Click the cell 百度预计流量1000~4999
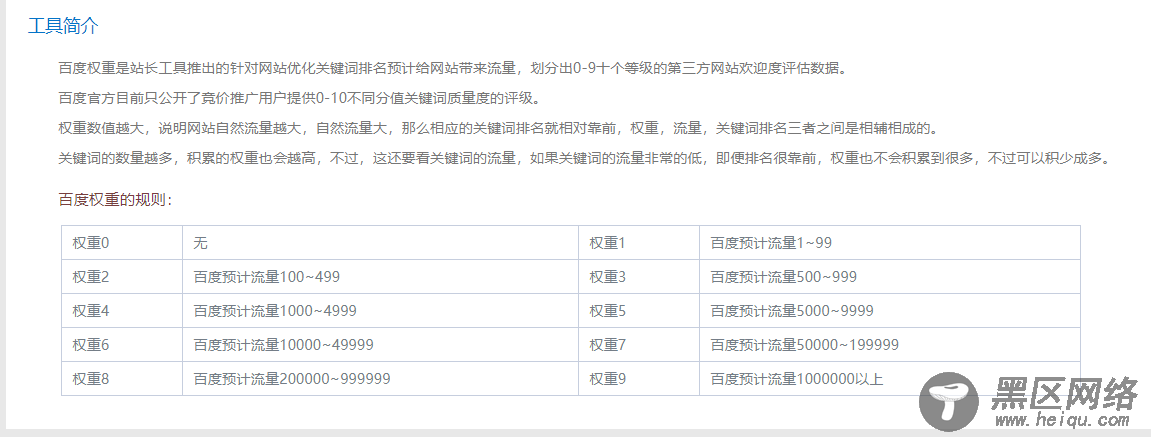Image resolution: width=1151 pixels, height=437 pixels. [x=380, y=311]
